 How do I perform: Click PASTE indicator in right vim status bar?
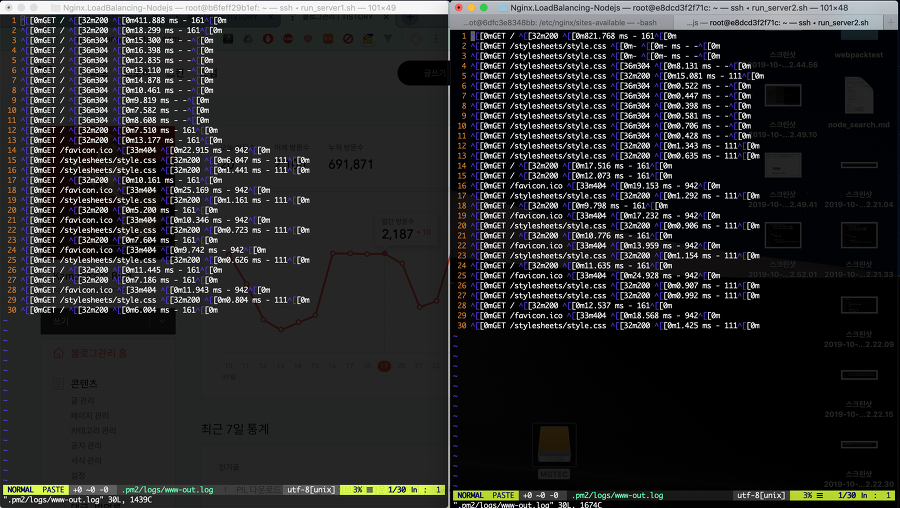pos(503,495)
